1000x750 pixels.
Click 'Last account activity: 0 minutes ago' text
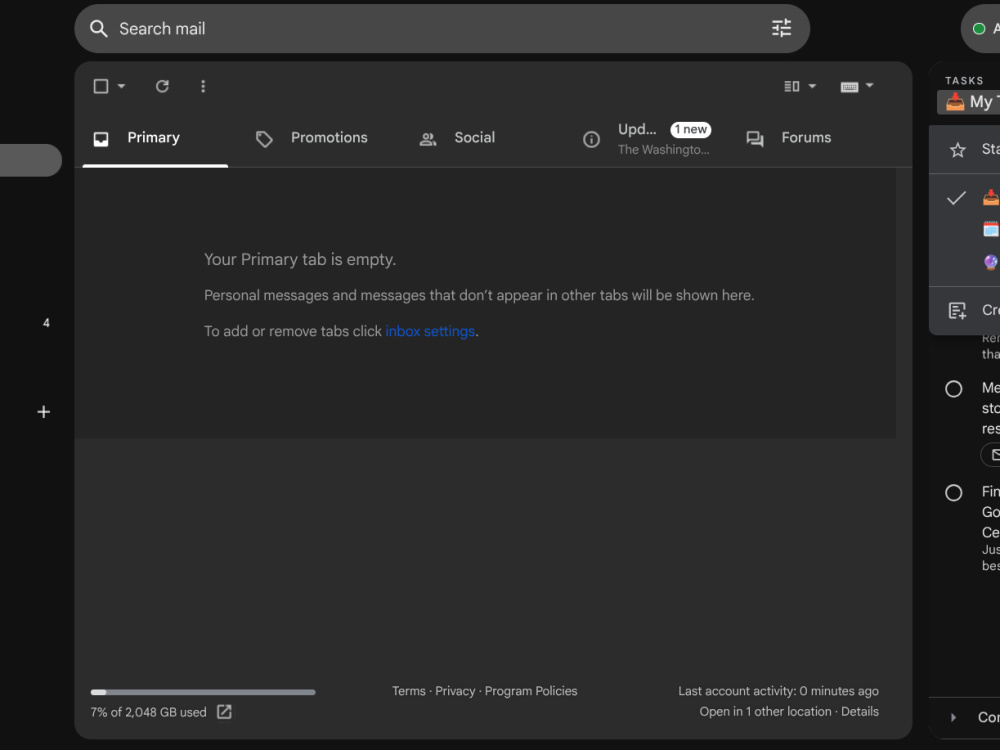click(x=778, y=691)
